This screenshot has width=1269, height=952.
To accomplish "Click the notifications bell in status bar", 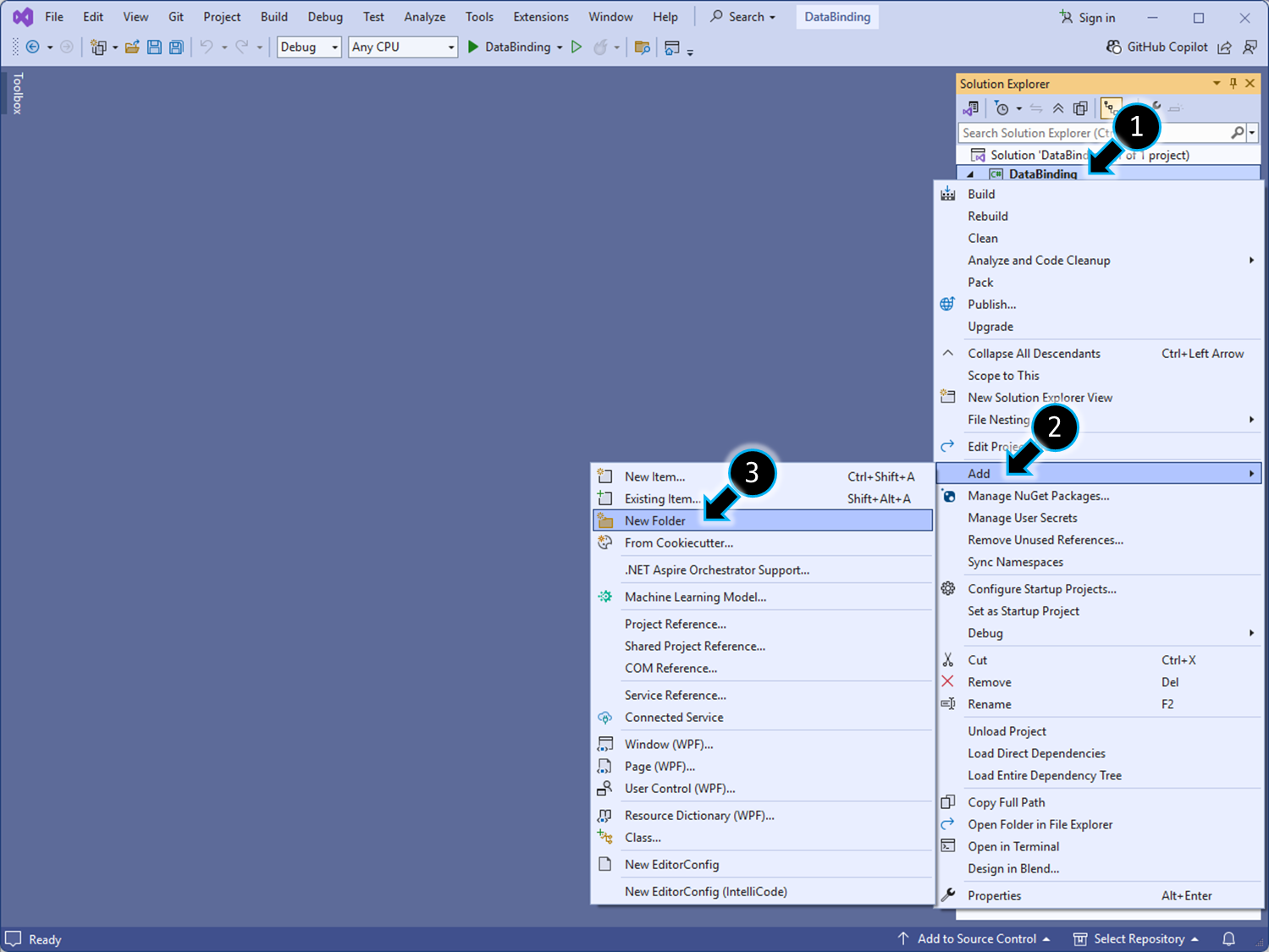I will 1228,939.
